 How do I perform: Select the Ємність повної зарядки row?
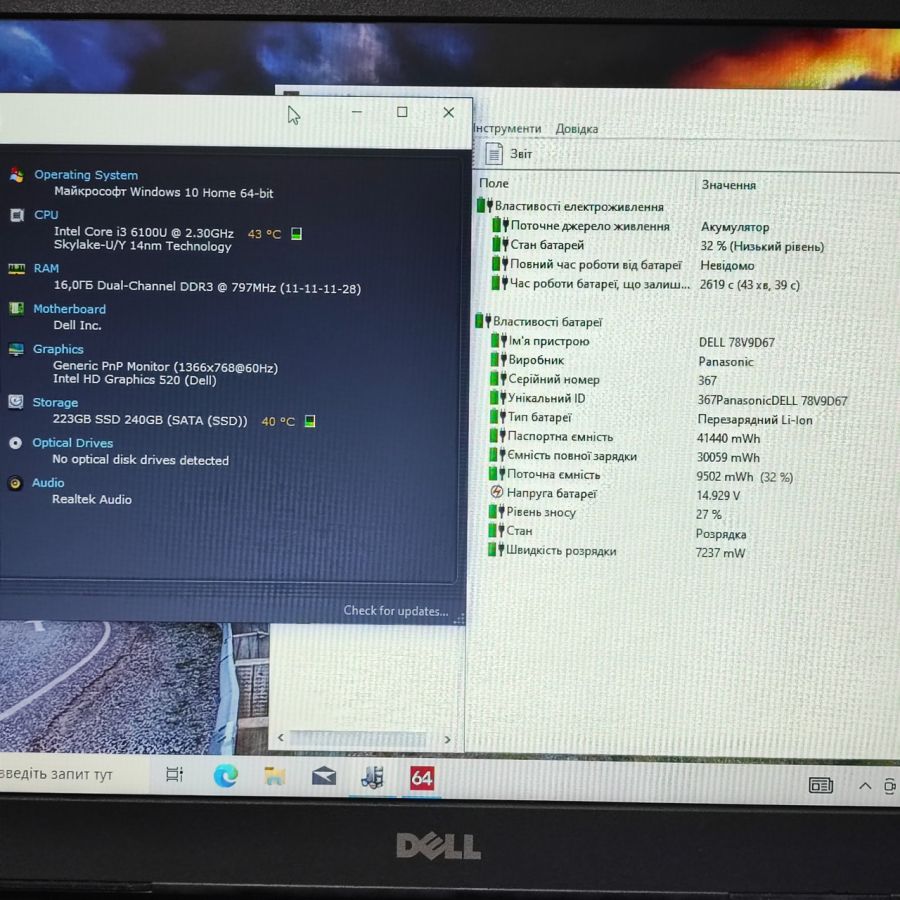point(624,456)
